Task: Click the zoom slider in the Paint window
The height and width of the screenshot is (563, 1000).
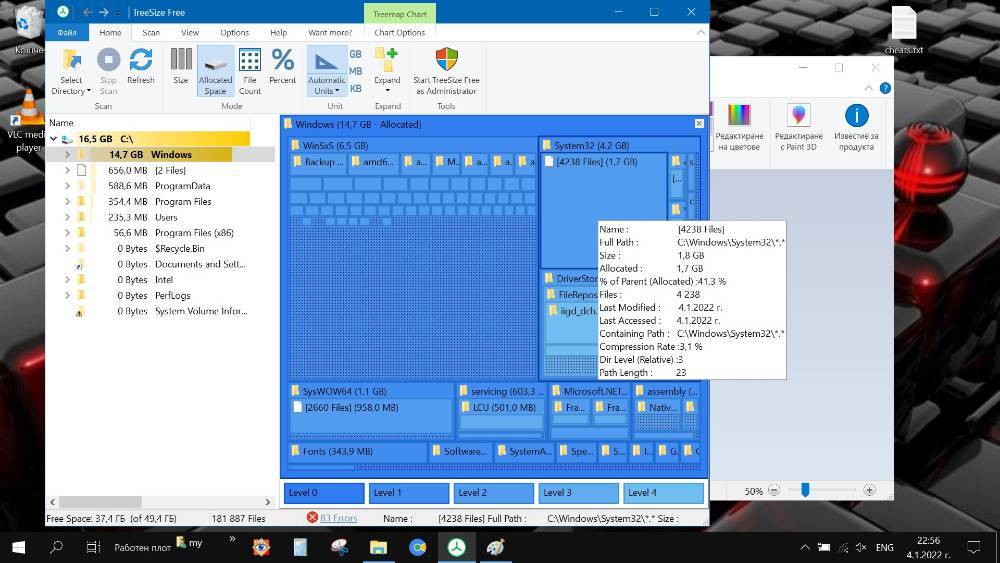Action: point(805,490)
